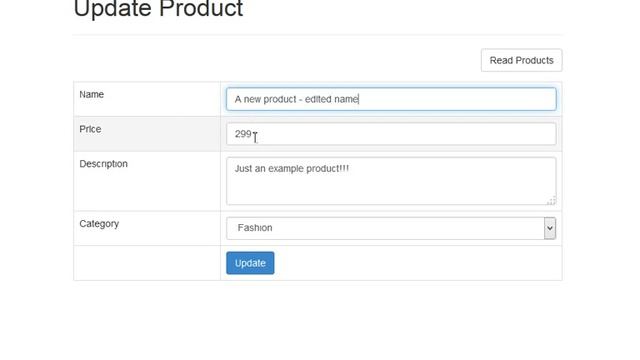Click the Read Products button
Viewport: 640px width, 360px height.
point(521,60)
